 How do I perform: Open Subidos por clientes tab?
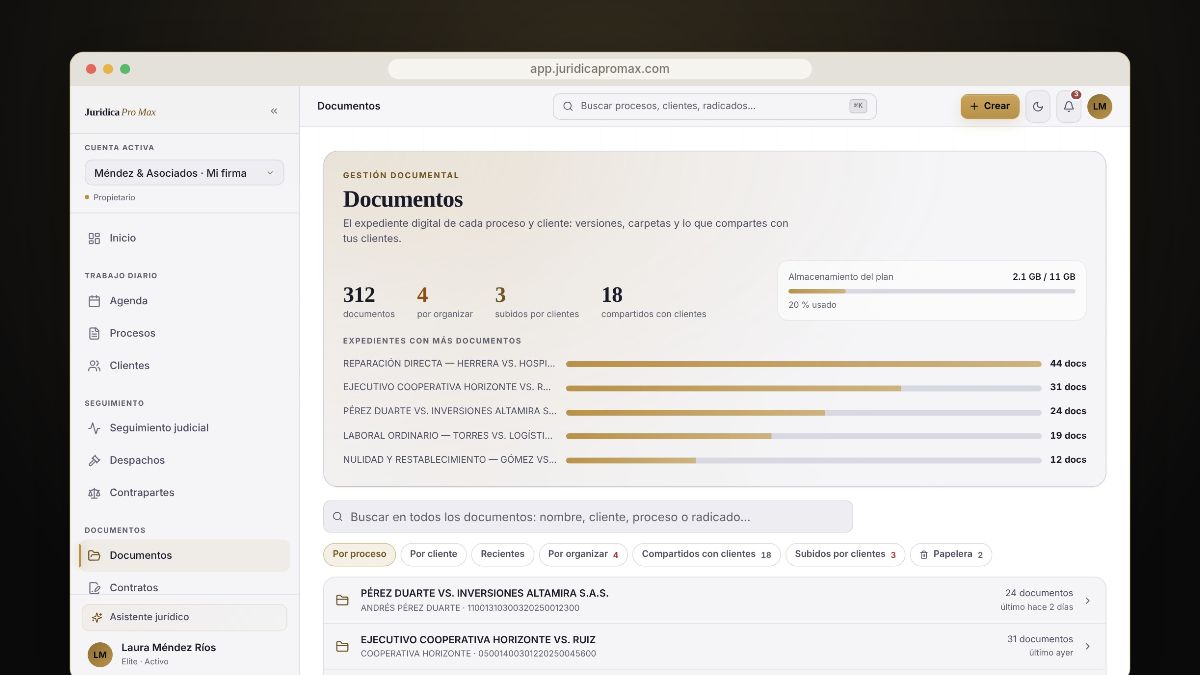pyautogui.click(x=845, y=554)
